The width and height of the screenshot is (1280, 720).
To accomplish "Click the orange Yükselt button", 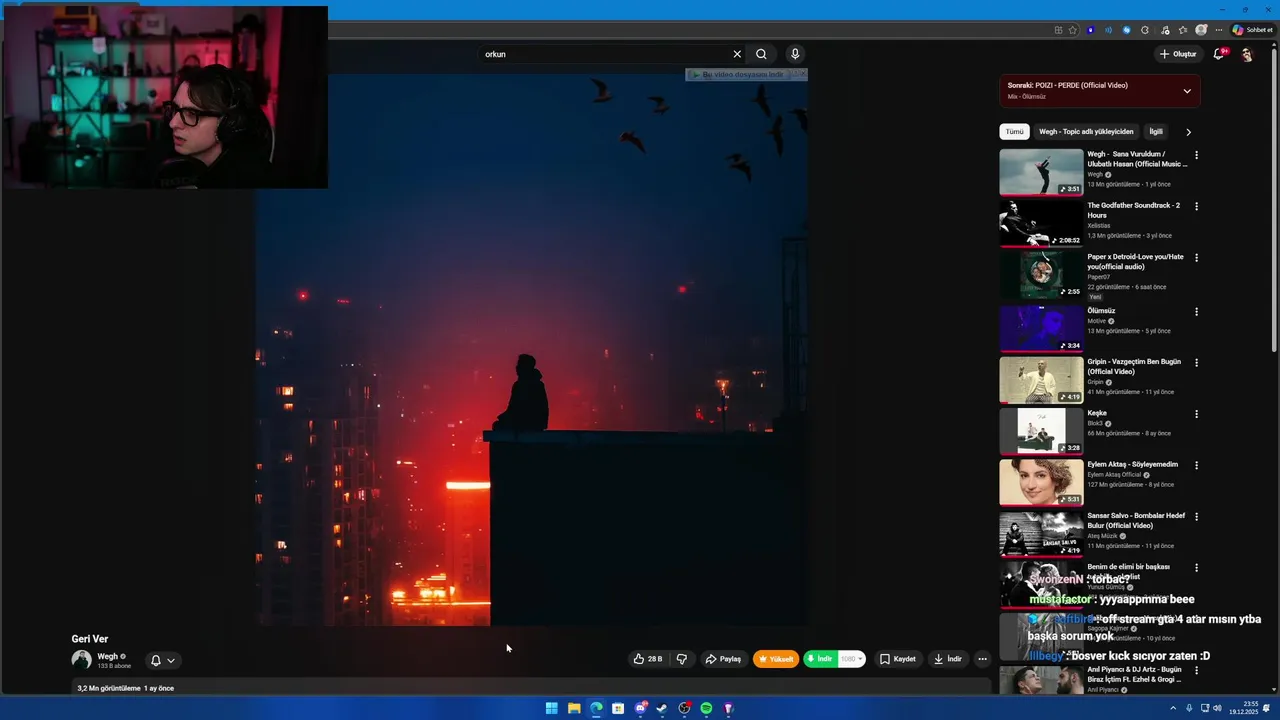I will [x=775, y=659].
